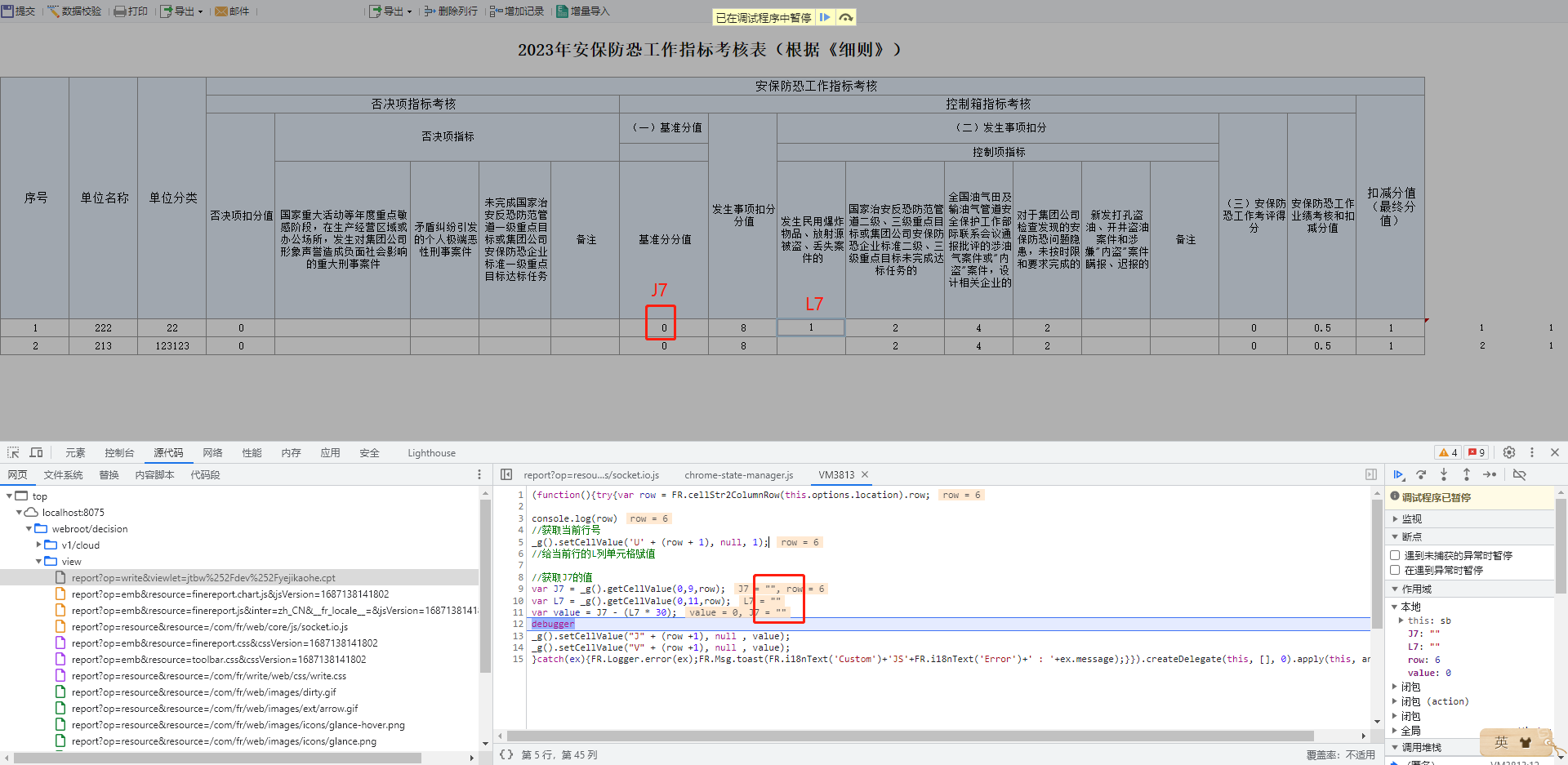
Task: Switch to the 网络 Network tab
Action: click(212, 452)
